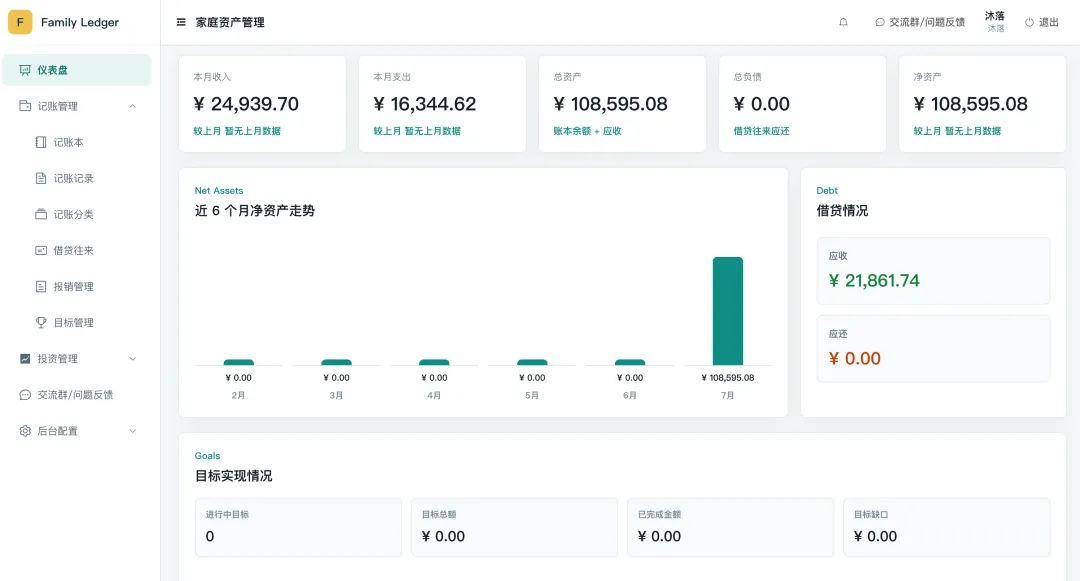Select the 投资管理 menu label
This screenshot has height=581, width=1080.
click(58, 359)
